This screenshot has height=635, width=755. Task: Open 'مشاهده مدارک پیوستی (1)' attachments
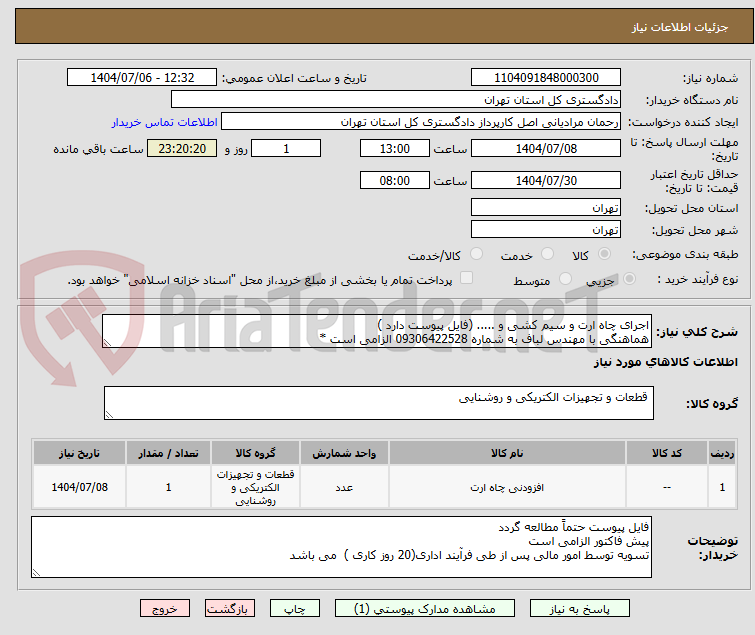click(x=425, y=609)
